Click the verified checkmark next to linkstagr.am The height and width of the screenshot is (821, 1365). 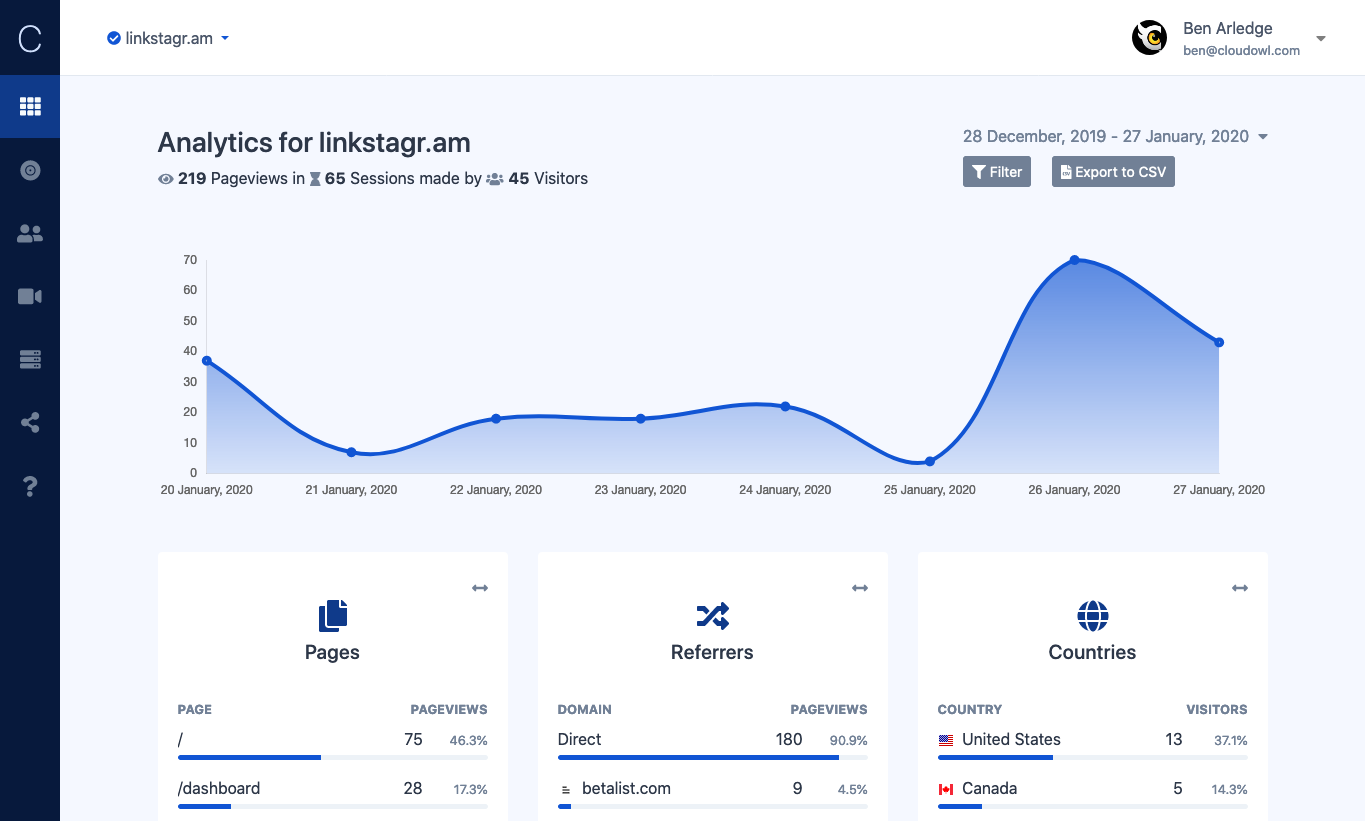[x=112, y=37]
